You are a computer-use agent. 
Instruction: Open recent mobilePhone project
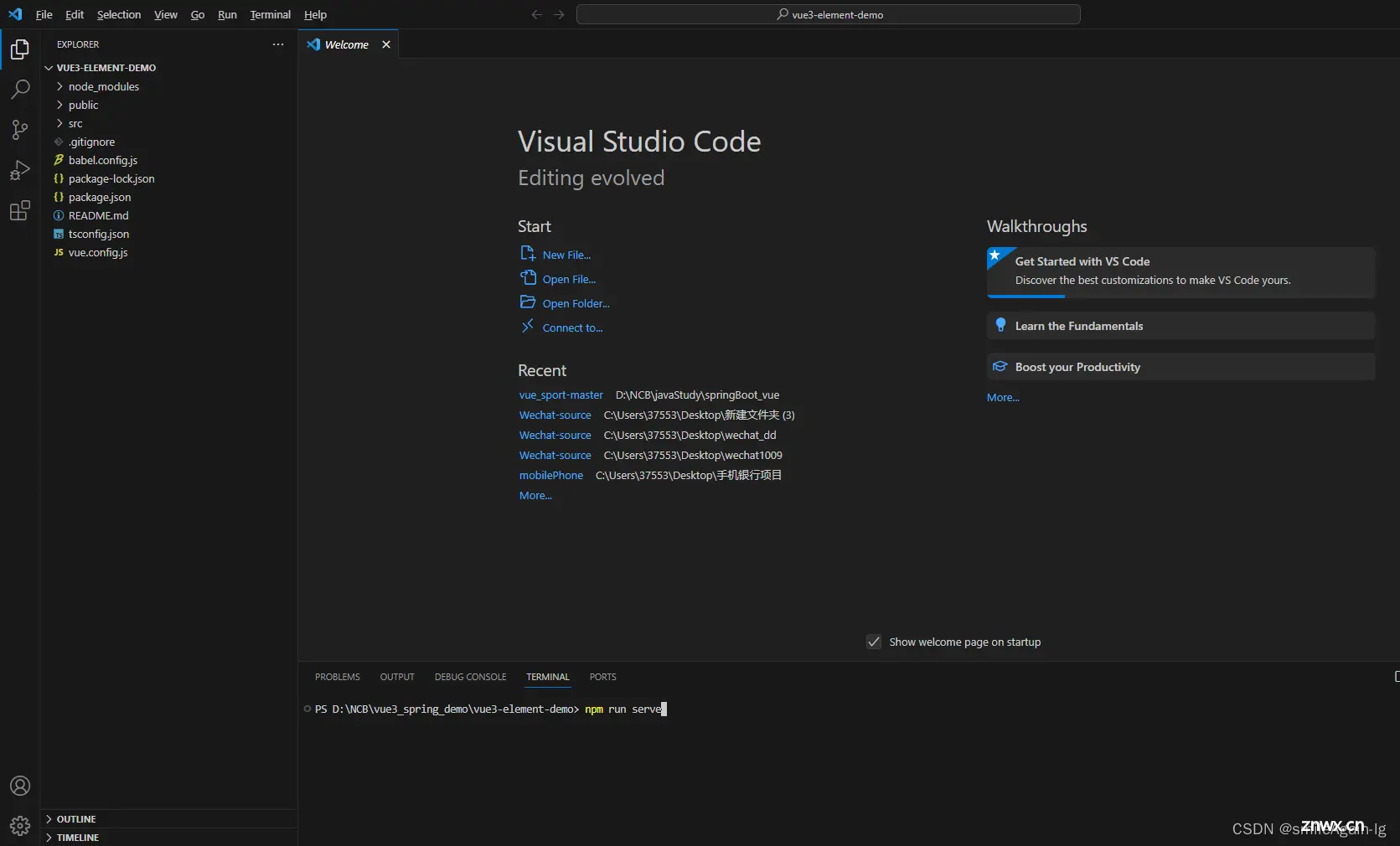tap(551, 475)
